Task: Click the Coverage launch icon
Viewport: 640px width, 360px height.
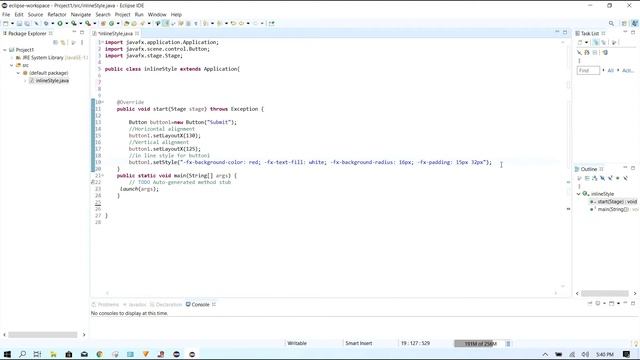Action: [74, 23]
